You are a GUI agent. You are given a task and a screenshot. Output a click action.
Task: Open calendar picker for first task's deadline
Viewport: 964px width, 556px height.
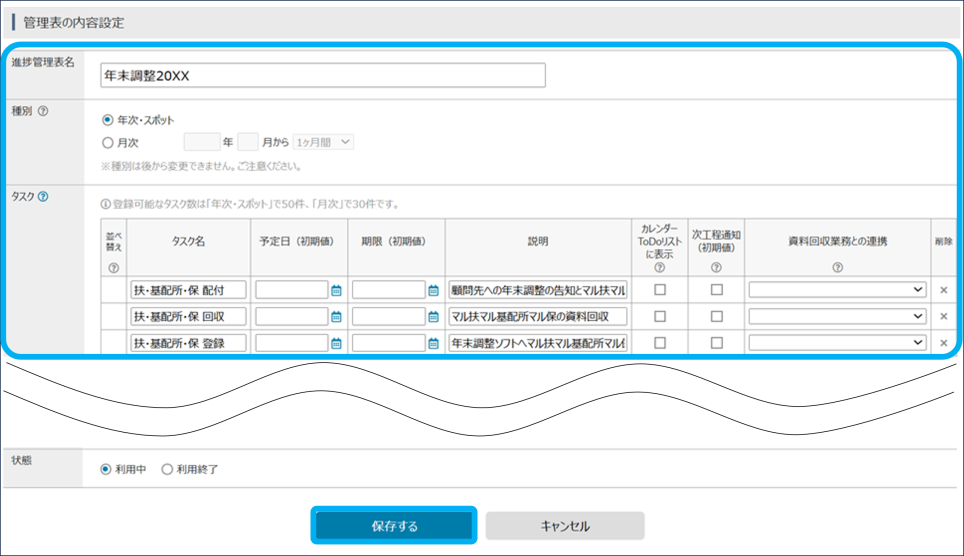433,290
